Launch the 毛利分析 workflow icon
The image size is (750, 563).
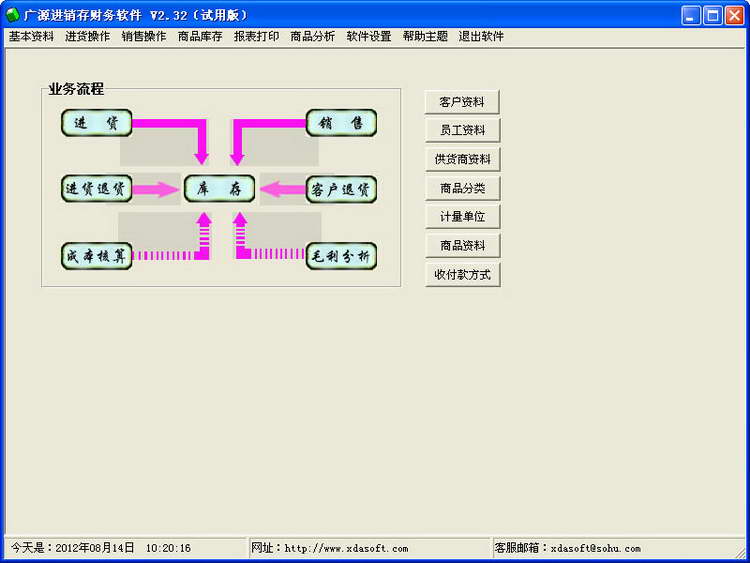pyautogui.click(x=341, y=256)
